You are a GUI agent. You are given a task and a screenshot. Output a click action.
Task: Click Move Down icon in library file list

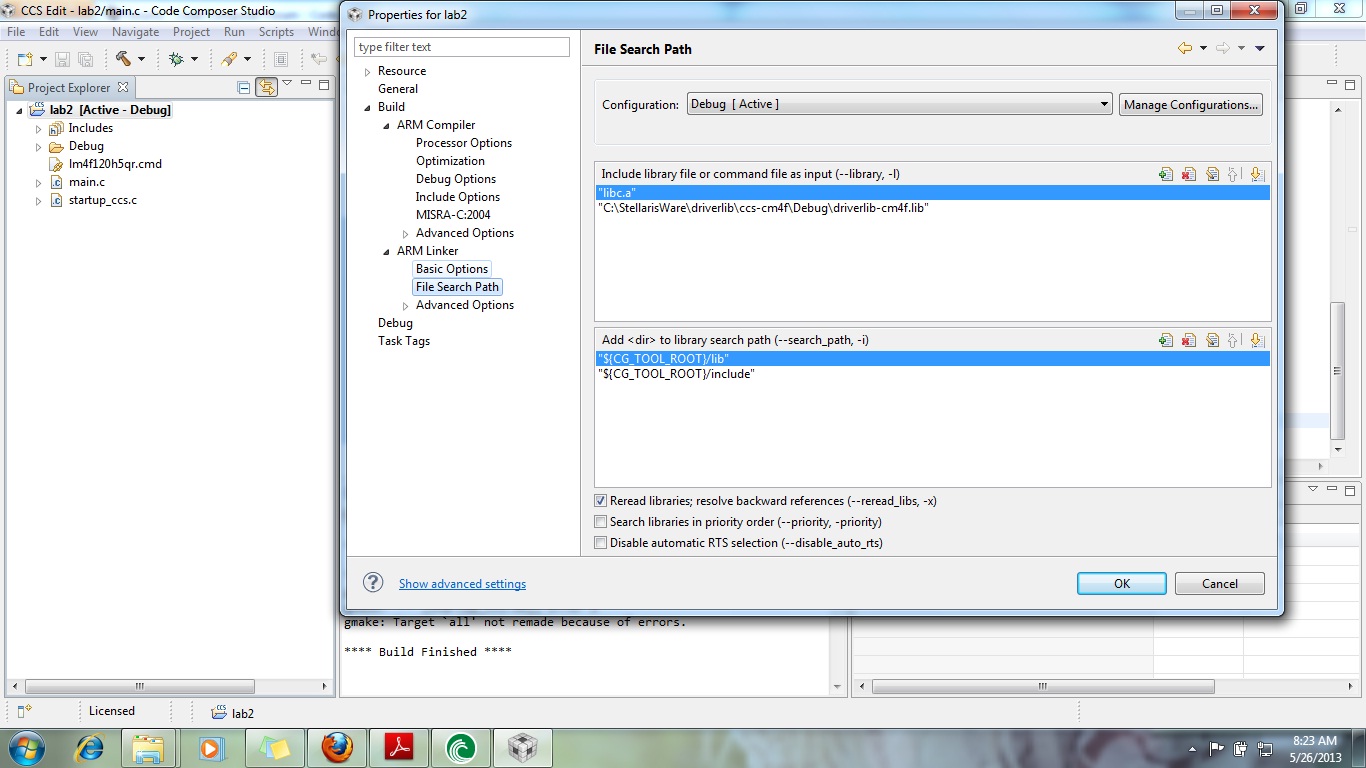click(1256, 174)
